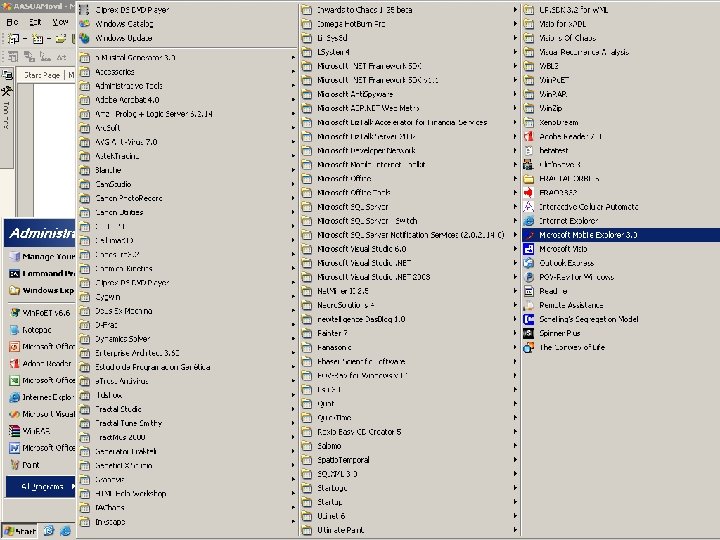Image resolution: width=720 pixels, height=540 pixels.
Task: Click the All Programs button
Action: tap(40, 487)
